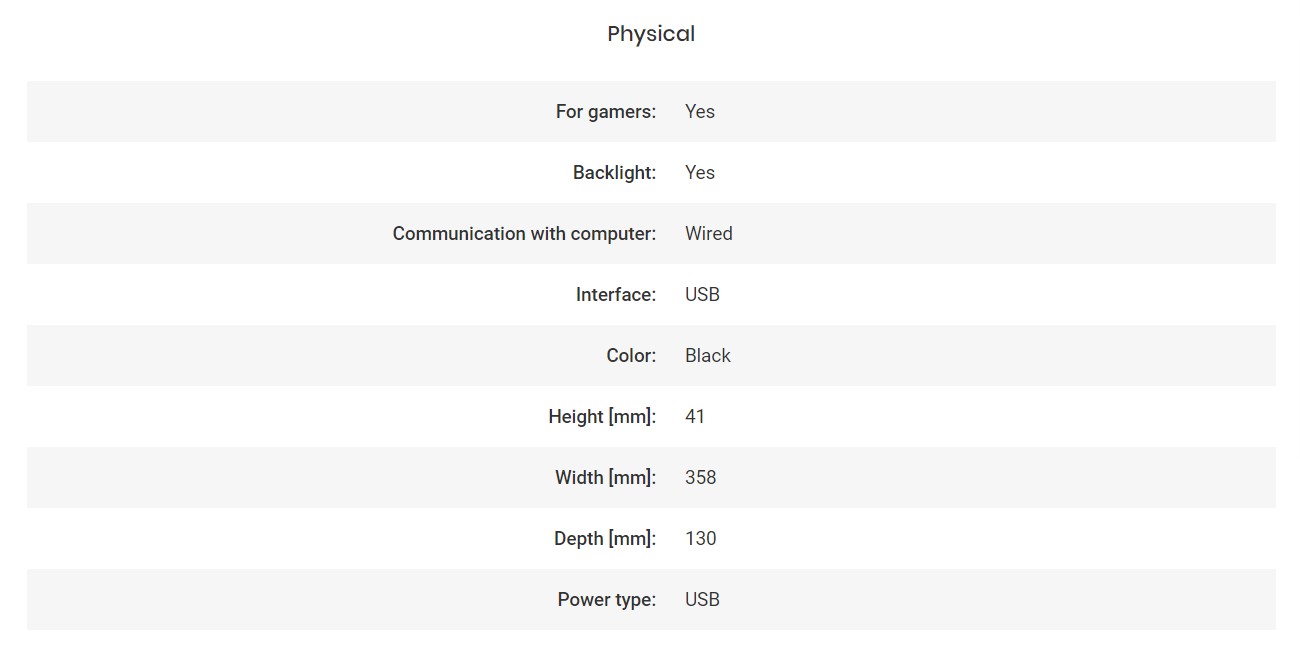Click the 'For gamers:' label
The height and width of the screenshot is (647, 1300).
pos(605,112)
